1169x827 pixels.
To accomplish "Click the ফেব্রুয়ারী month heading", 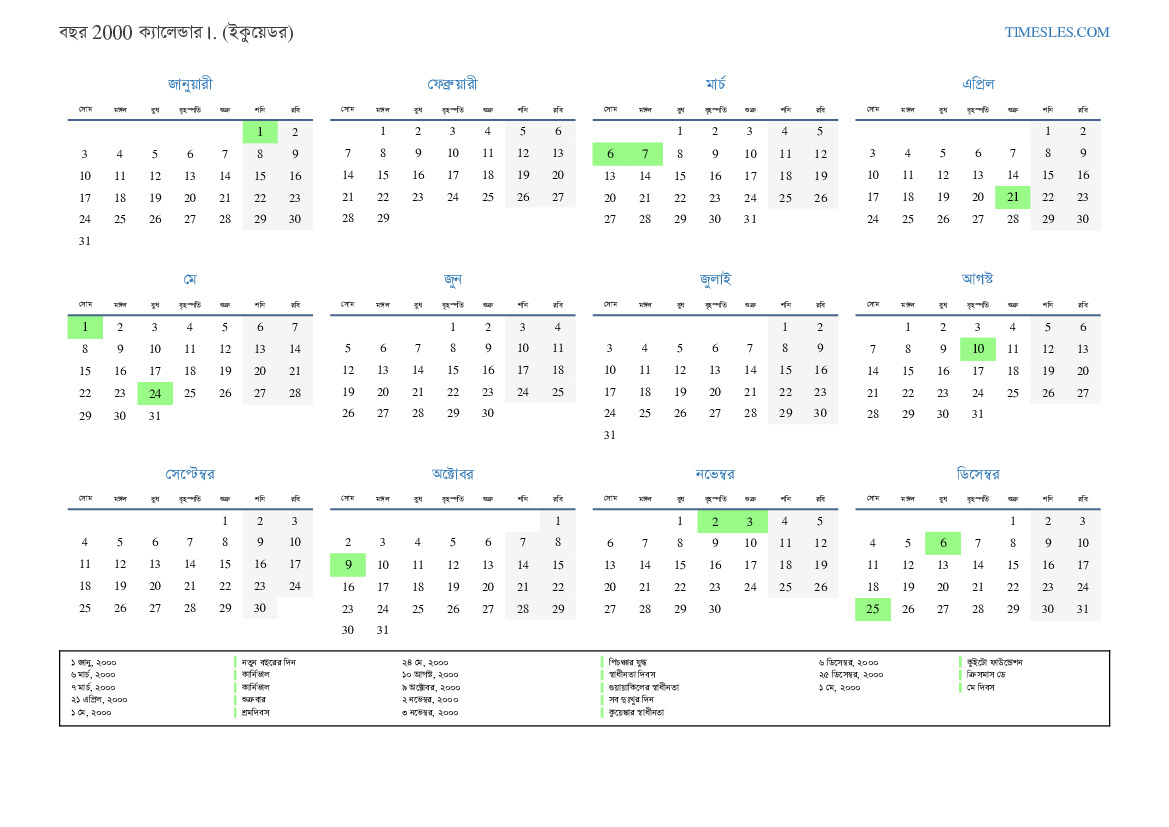I will tap(452, 84).
